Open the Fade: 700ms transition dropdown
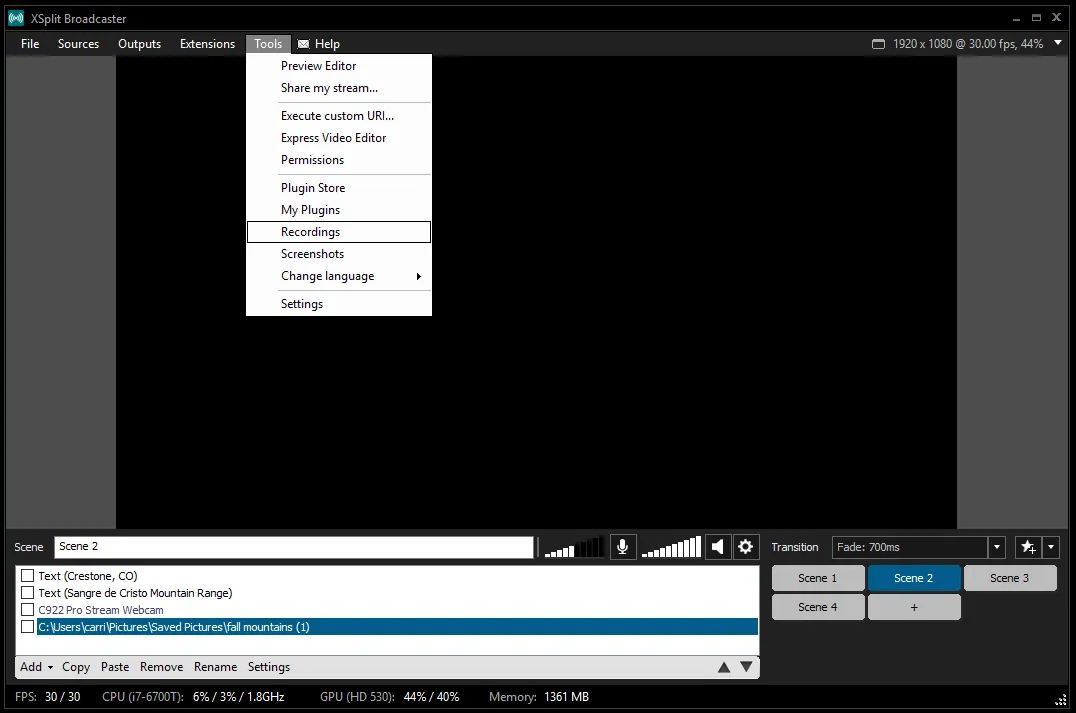The height and width of the screenshot is (713, 1076). pos(997,548)
